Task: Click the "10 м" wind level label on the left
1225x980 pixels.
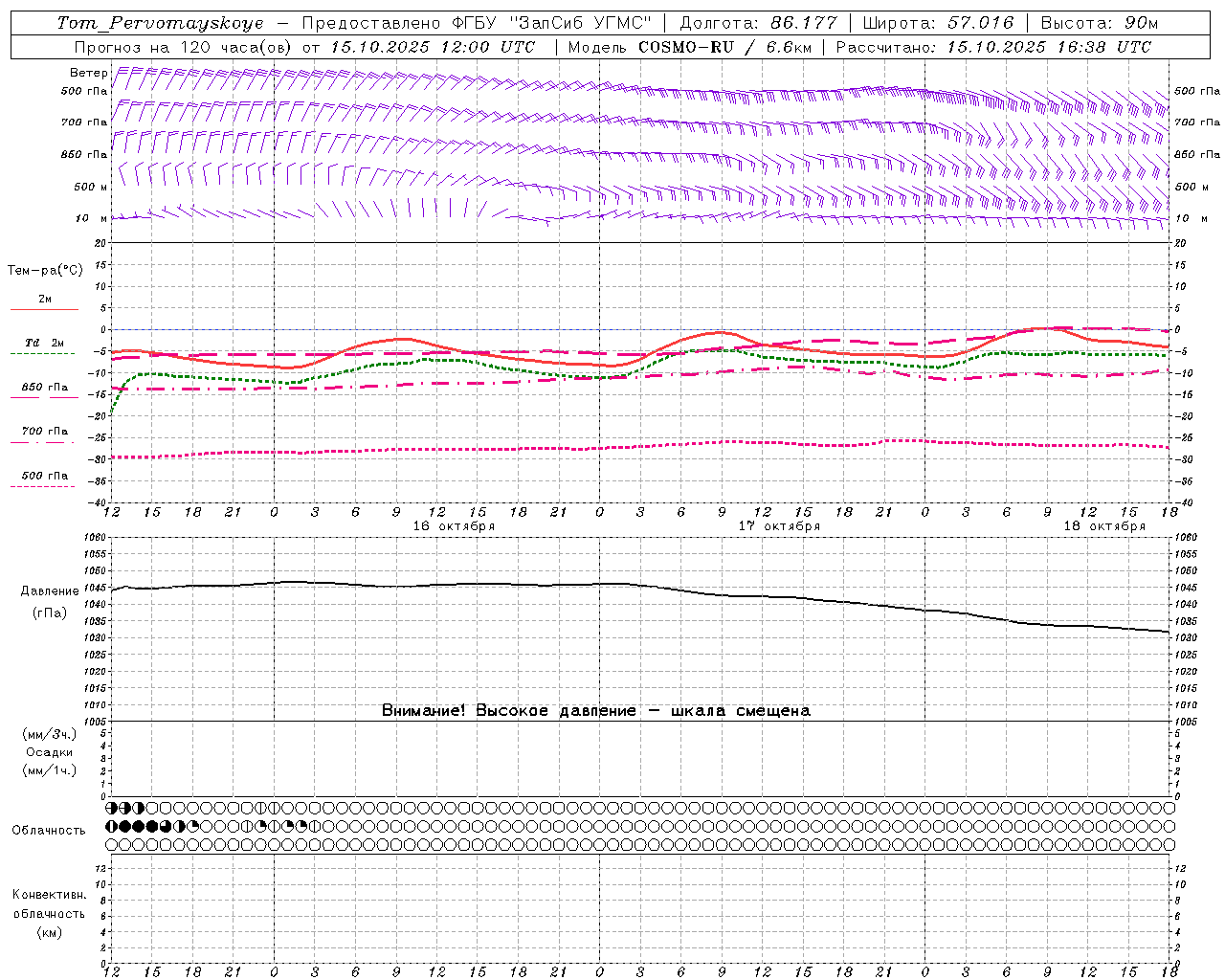Action: point(92,218)
